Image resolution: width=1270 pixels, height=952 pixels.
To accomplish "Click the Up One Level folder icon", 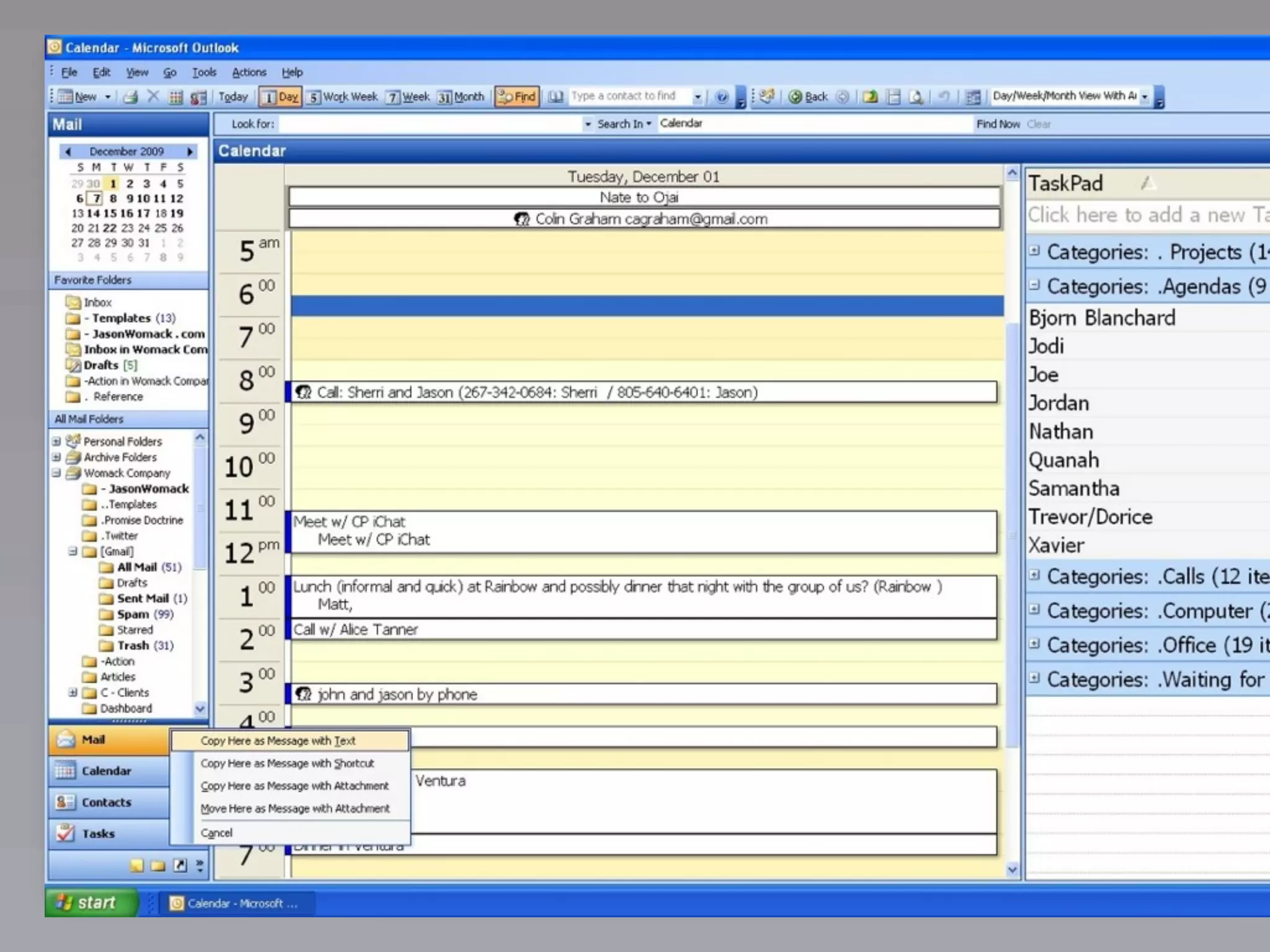I will coord(870,97).
